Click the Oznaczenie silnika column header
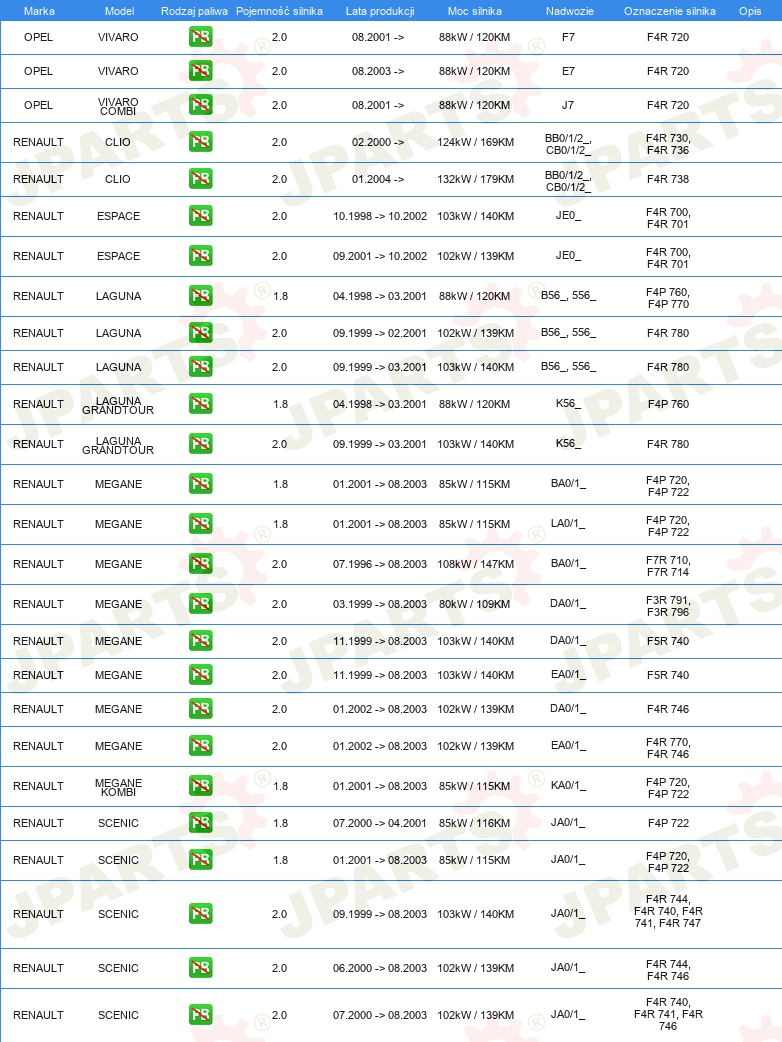Image resolution: width=782 pixels, height=1042 pixels. [x=670, y=11]
